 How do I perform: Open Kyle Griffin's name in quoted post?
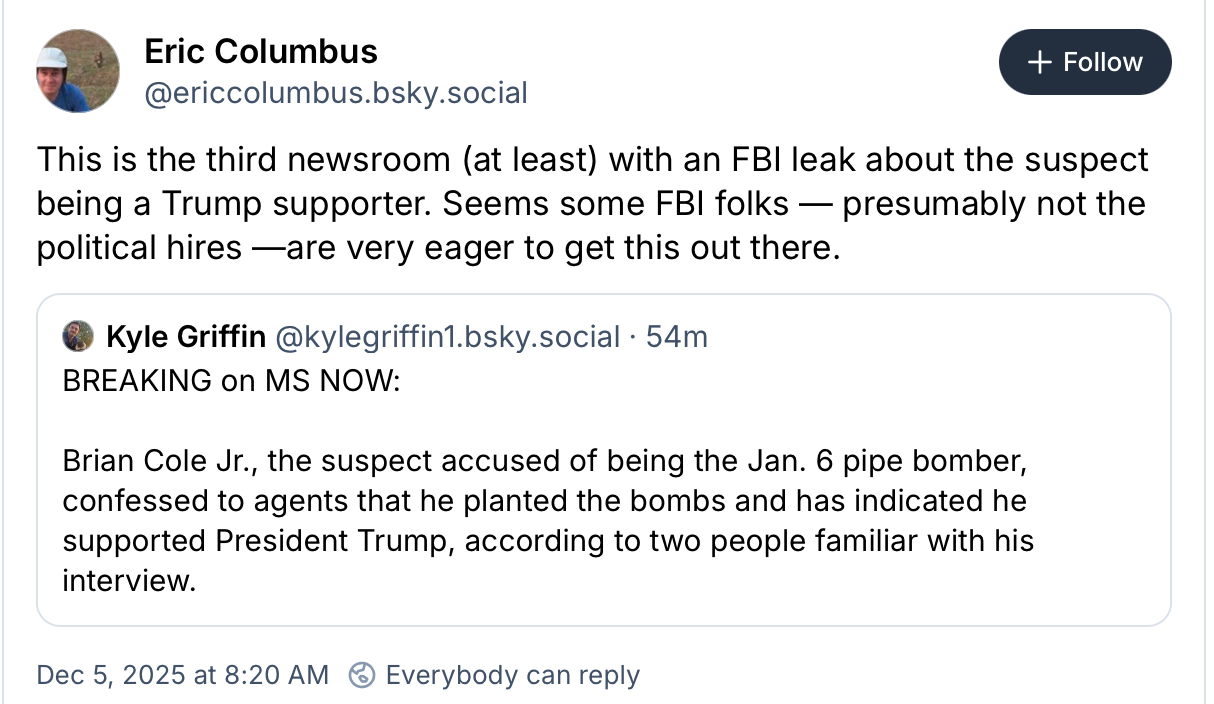click(186, 337)
